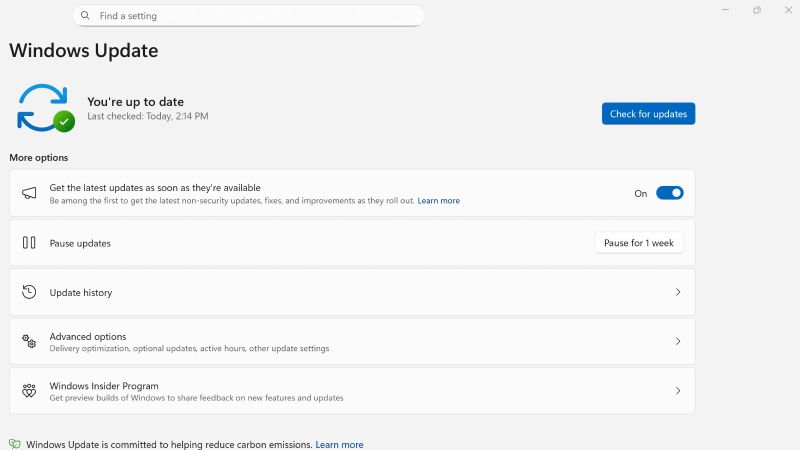Click the green leaf carbon emissions icon

point(15,444)
